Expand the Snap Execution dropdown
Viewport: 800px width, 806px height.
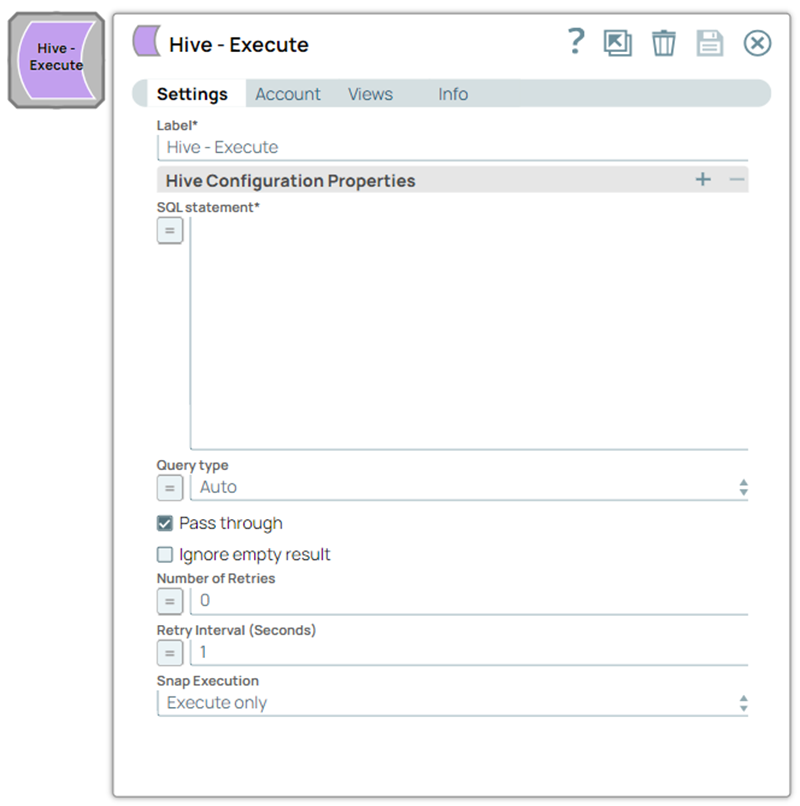452,703
